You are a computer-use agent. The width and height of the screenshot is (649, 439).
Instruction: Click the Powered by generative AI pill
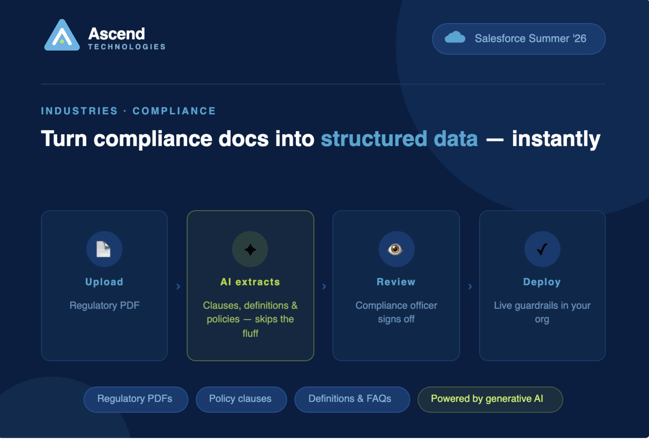click(489, 399)
